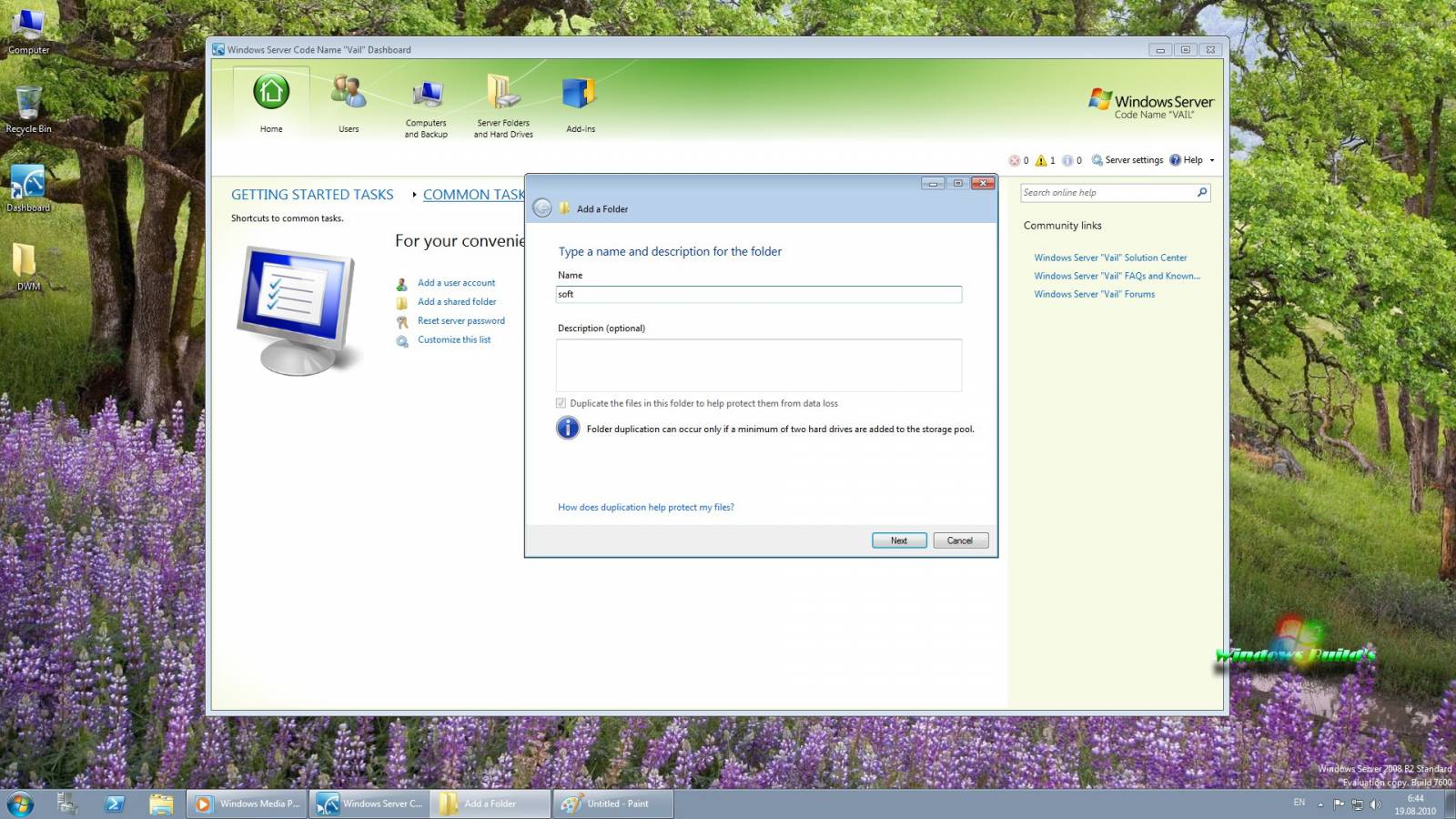This screenshot has height=819, width=1456.
Task: Click Next in Add a Folder wizard
Action: tap(899, 541)
